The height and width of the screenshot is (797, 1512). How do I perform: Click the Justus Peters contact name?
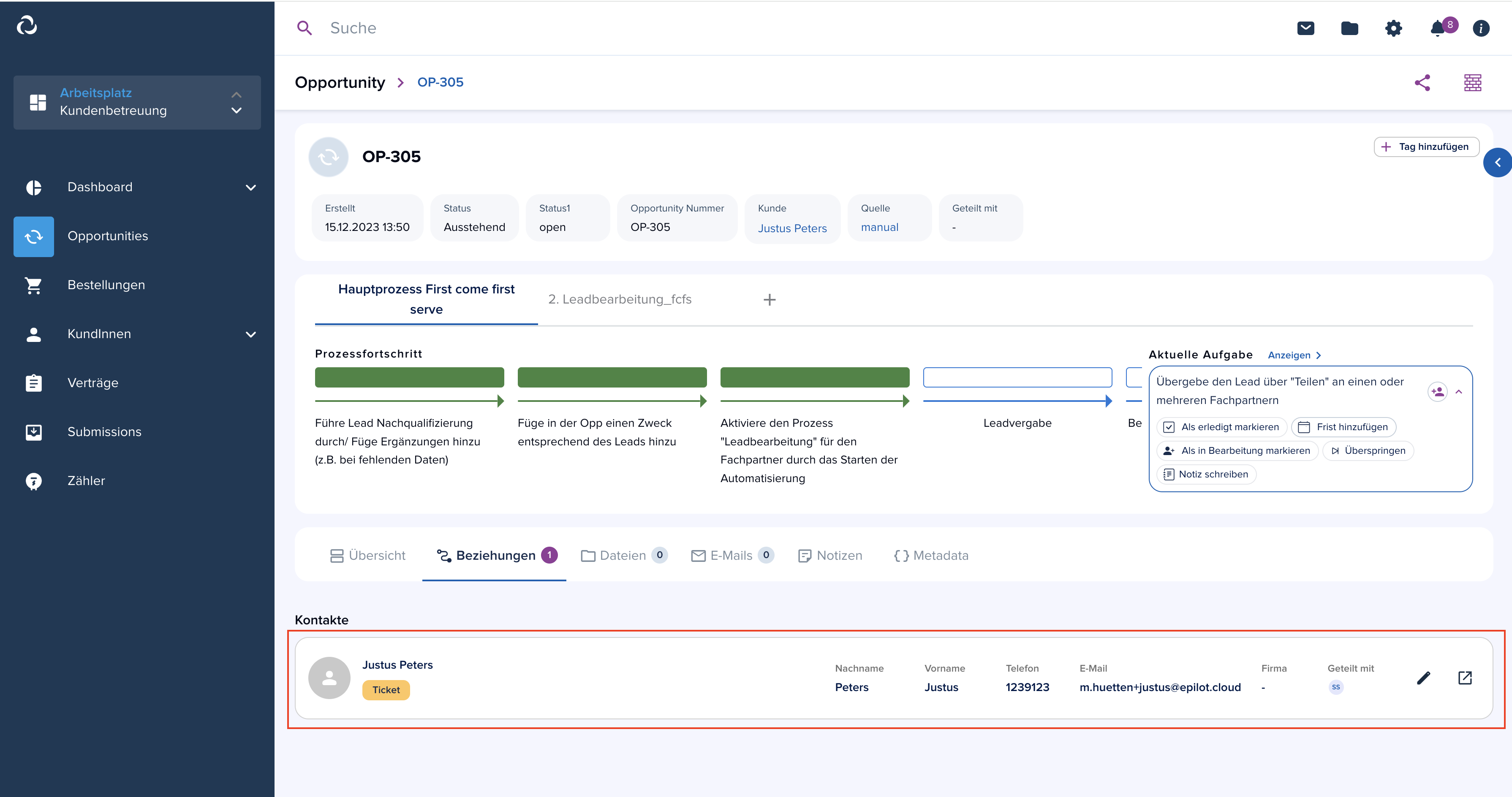tap(397, 664)
